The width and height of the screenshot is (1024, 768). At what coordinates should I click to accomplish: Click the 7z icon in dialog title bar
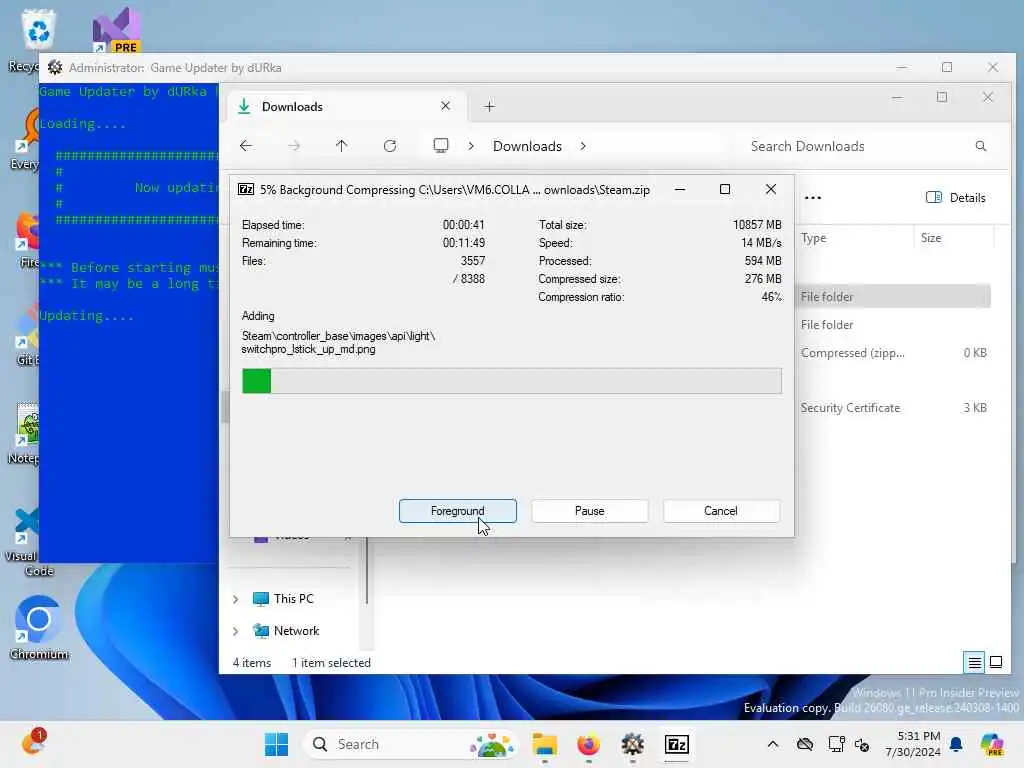coord(246,189)
